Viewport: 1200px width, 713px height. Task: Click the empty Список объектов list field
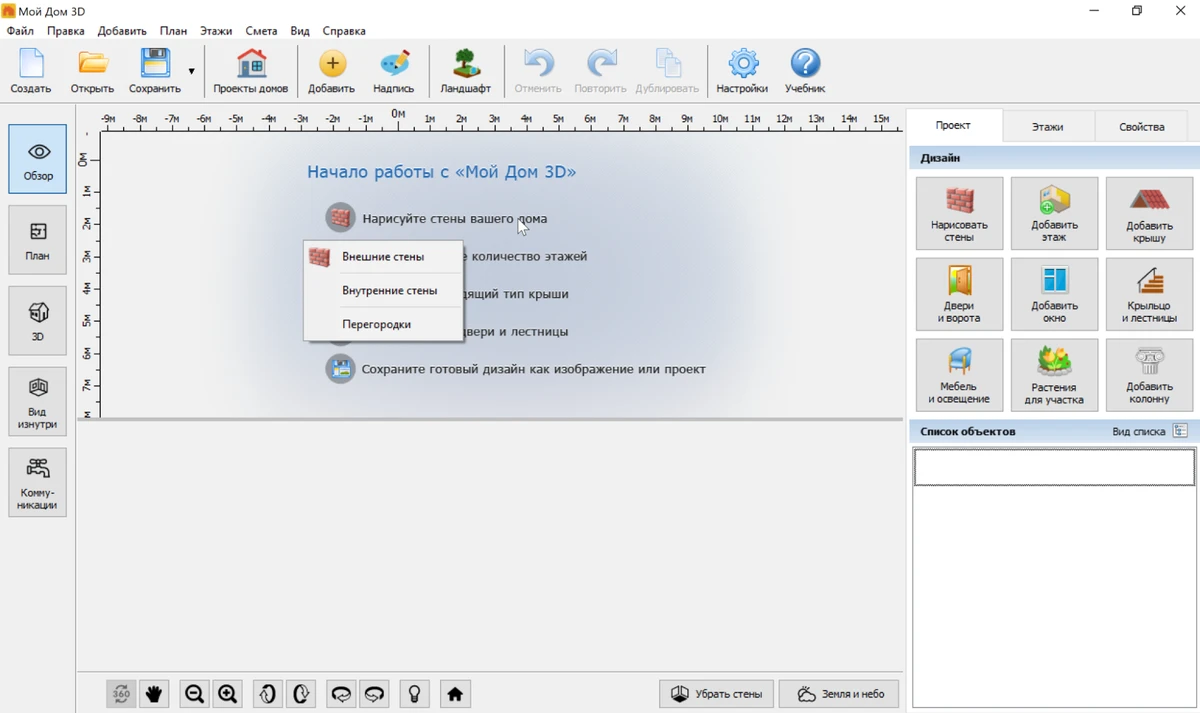(1054, 467)
